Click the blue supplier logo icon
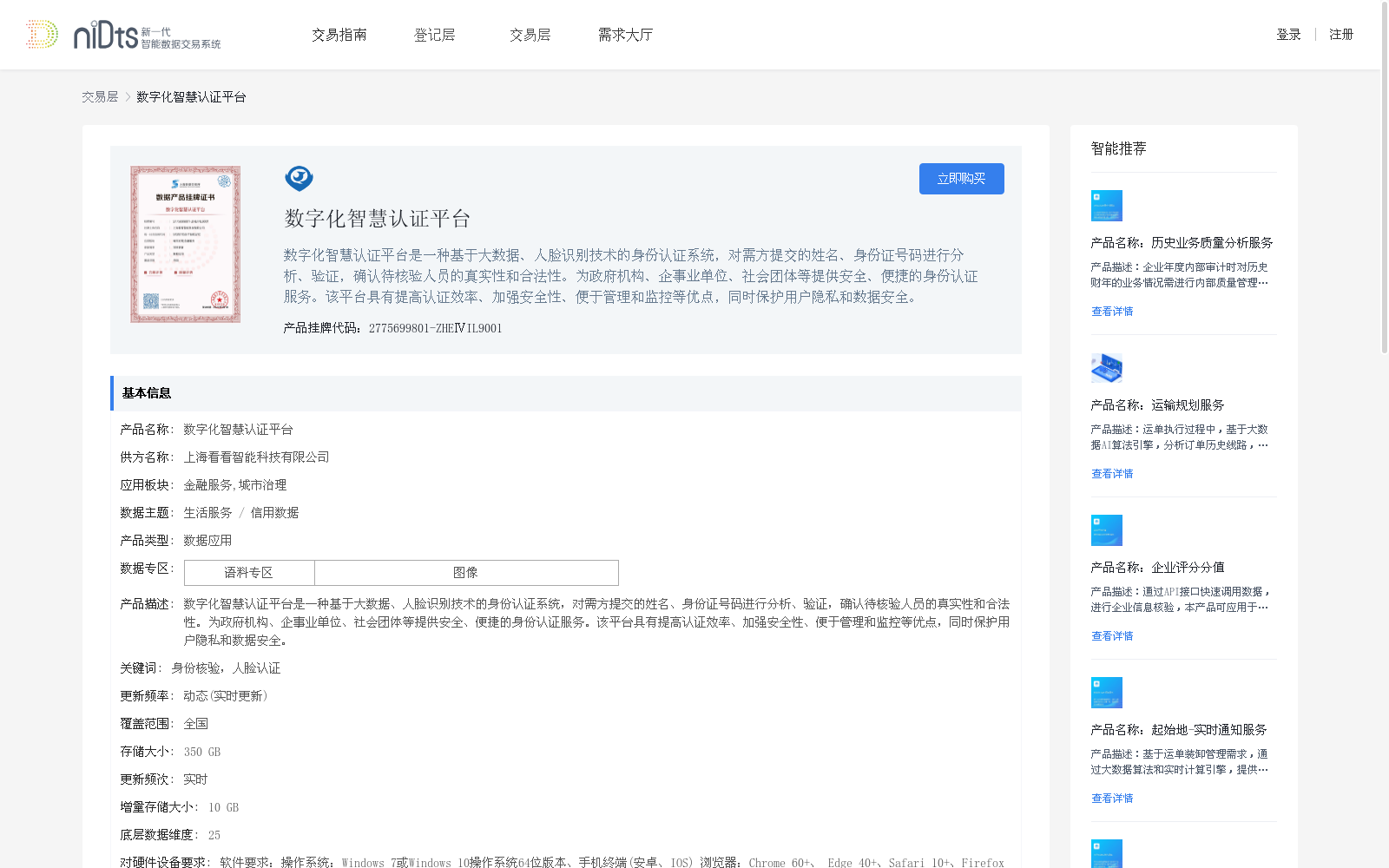 point(299,178)
